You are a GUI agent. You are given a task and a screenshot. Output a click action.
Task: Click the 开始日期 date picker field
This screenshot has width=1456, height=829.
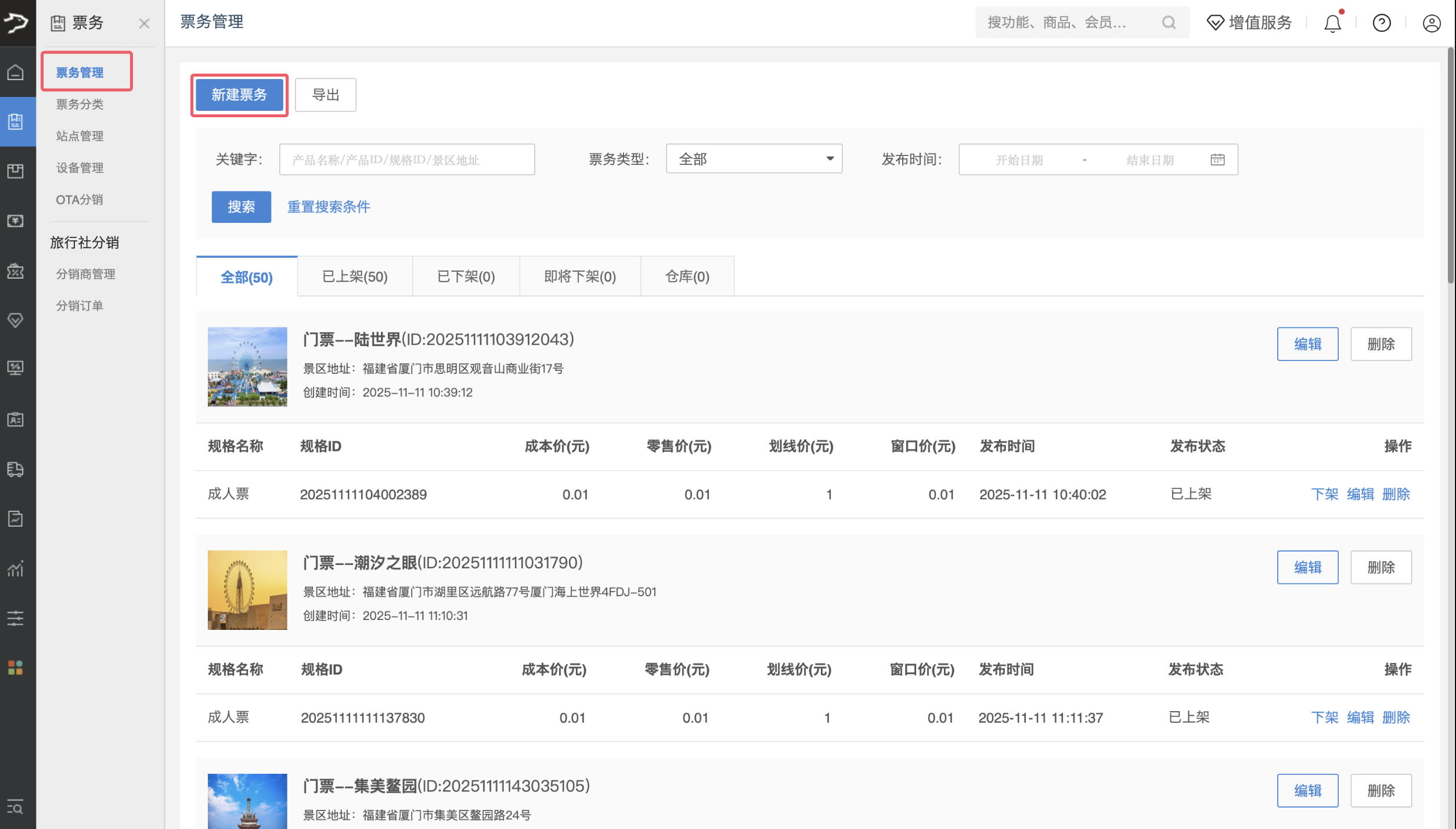click(1019, 160)
